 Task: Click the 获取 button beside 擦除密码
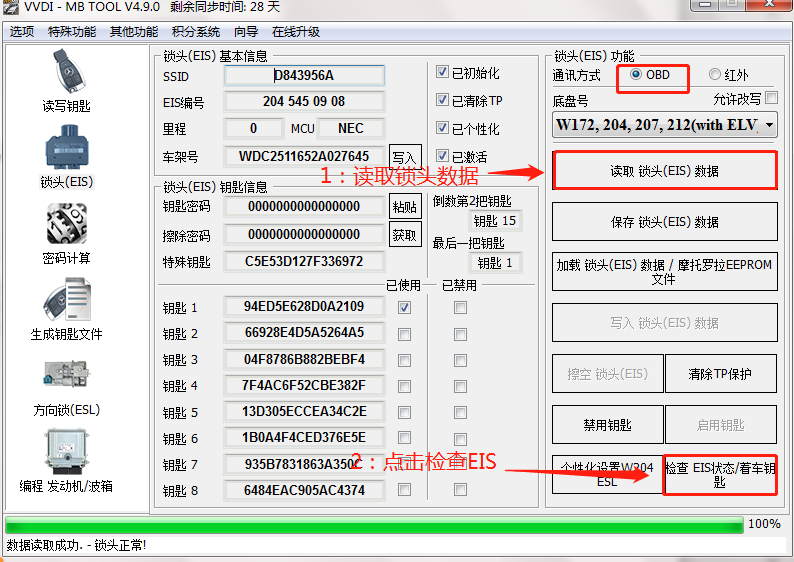pyautogui.click(x=405, y=234)
